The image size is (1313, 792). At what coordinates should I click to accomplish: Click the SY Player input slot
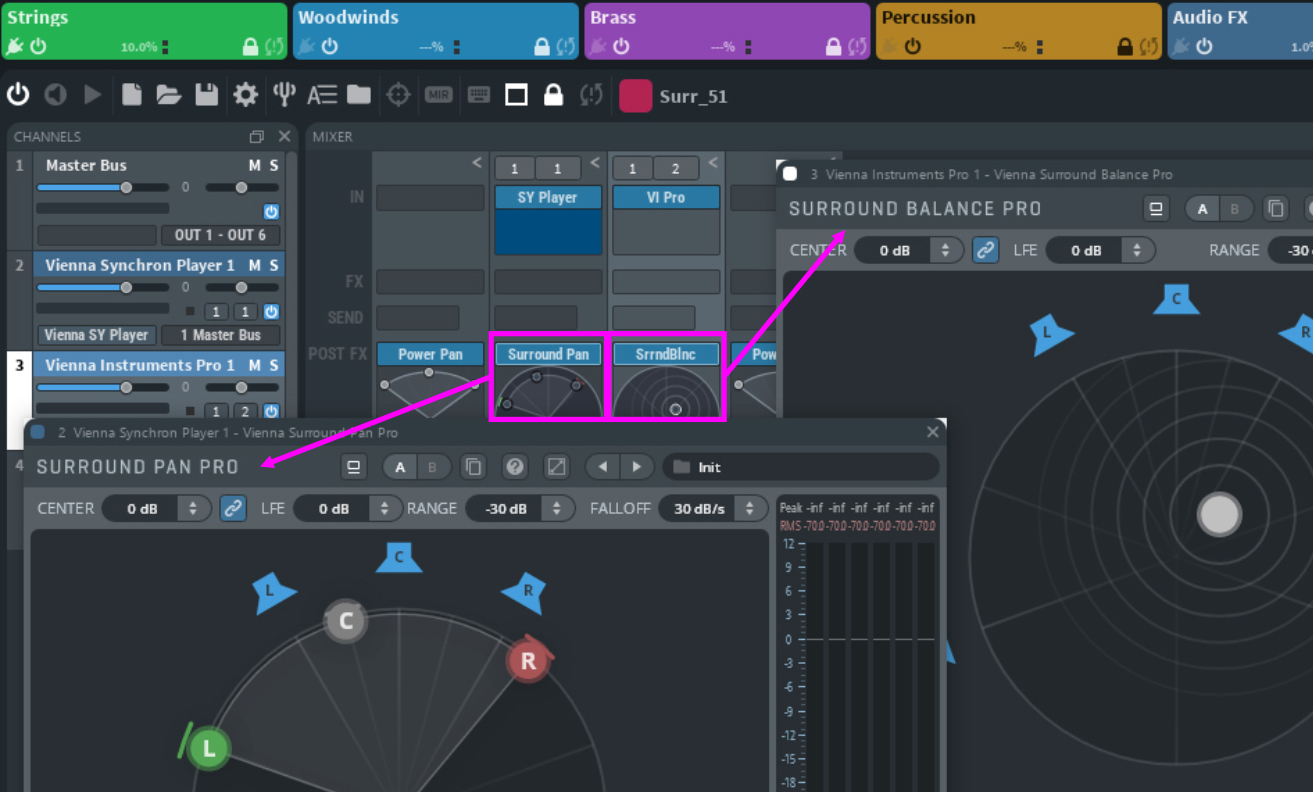point(548,198)
